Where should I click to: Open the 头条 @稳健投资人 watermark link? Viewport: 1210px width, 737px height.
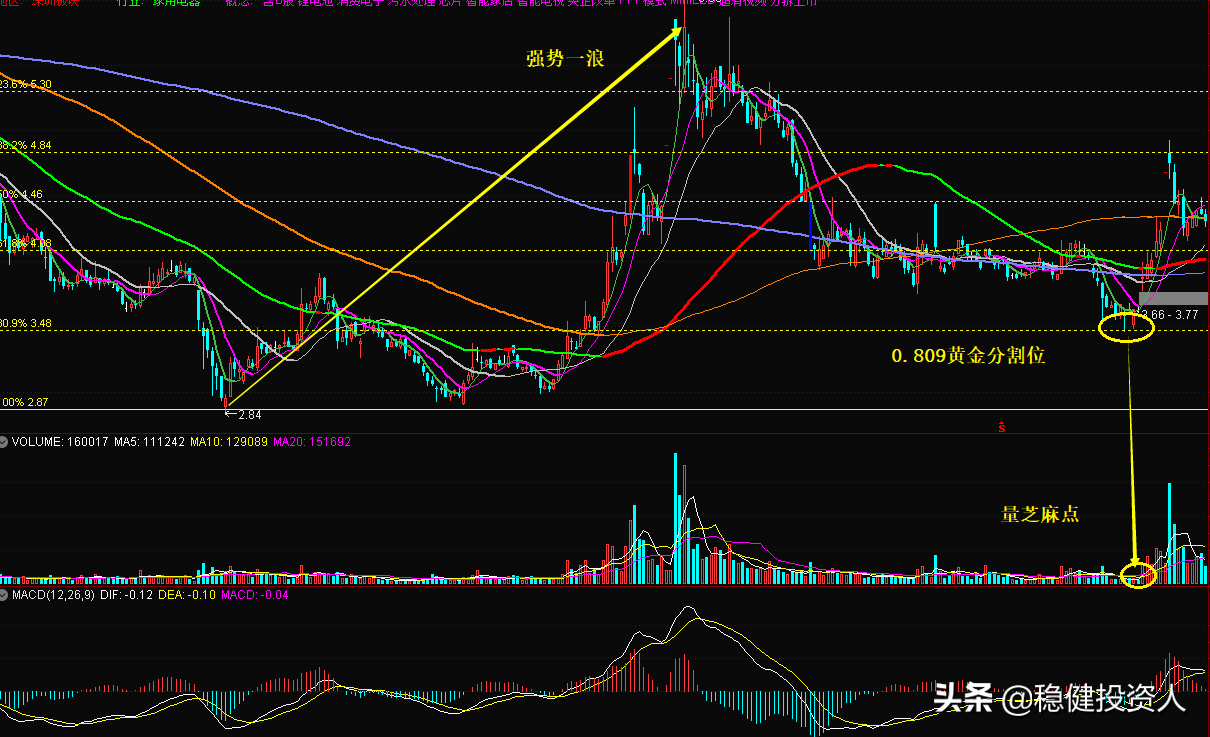(x=1060, y=697)
